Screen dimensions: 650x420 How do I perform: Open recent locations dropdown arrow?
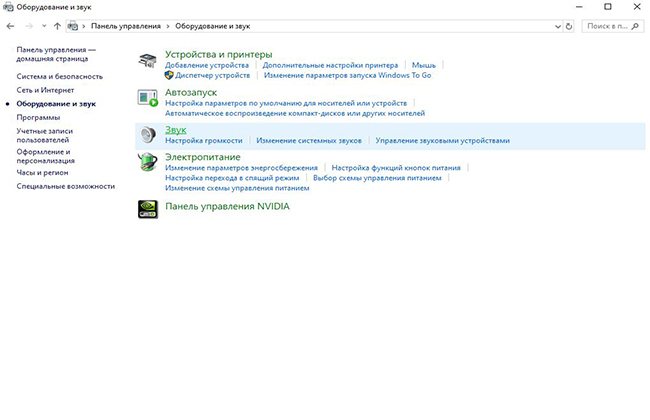coord(44,26)
